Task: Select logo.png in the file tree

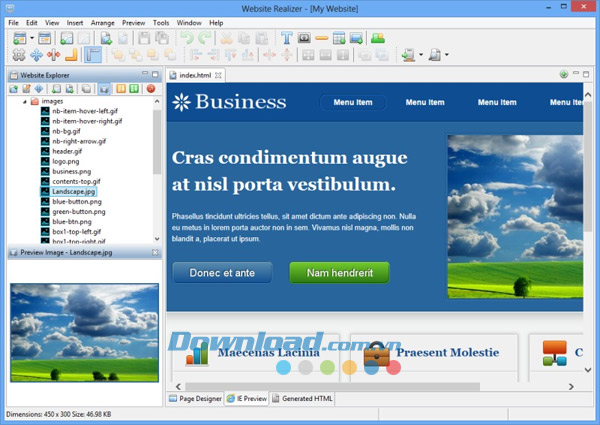Action: (x=66, y=161)
